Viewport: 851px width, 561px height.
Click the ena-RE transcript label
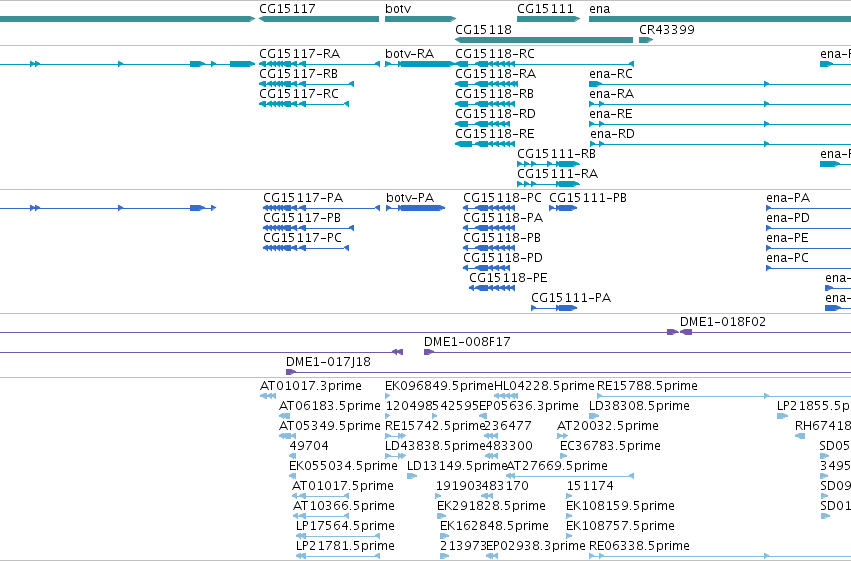point(611,114)
